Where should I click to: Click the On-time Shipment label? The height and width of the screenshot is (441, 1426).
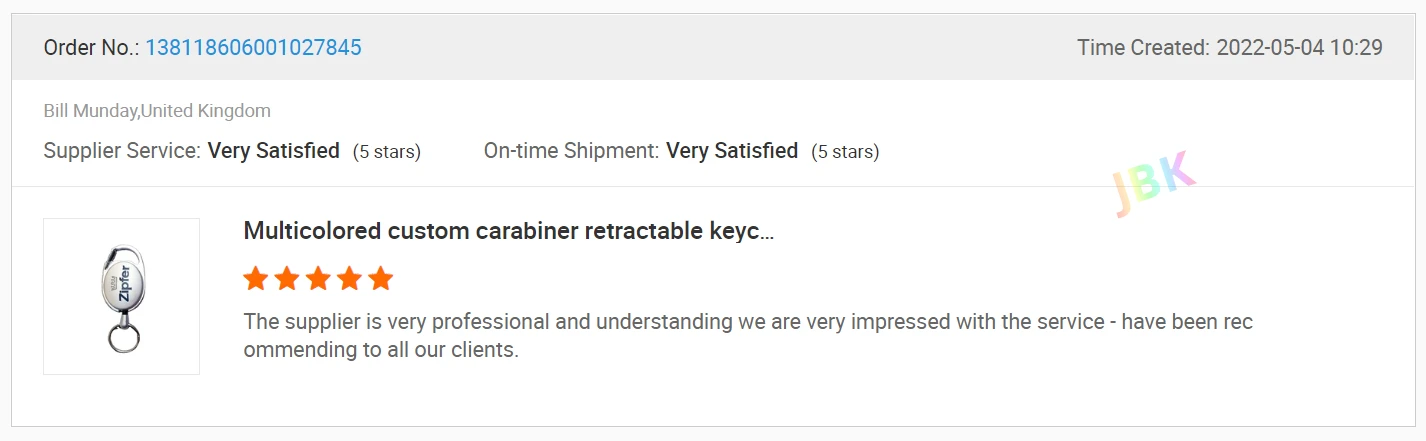pyautogui.click(x=571, y=151)
